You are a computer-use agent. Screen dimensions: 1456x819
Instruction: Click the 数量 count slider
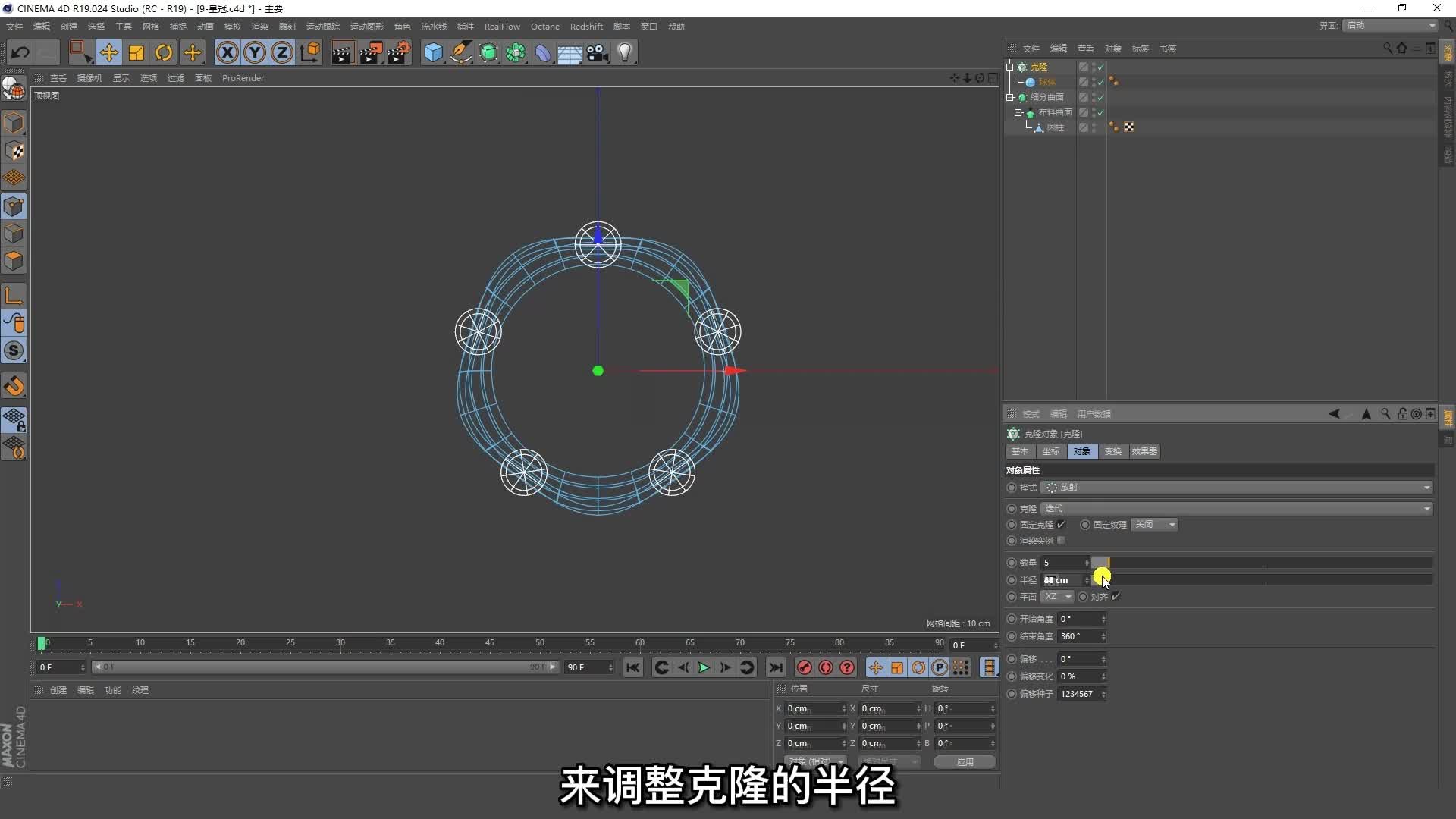pos(1262,563)
